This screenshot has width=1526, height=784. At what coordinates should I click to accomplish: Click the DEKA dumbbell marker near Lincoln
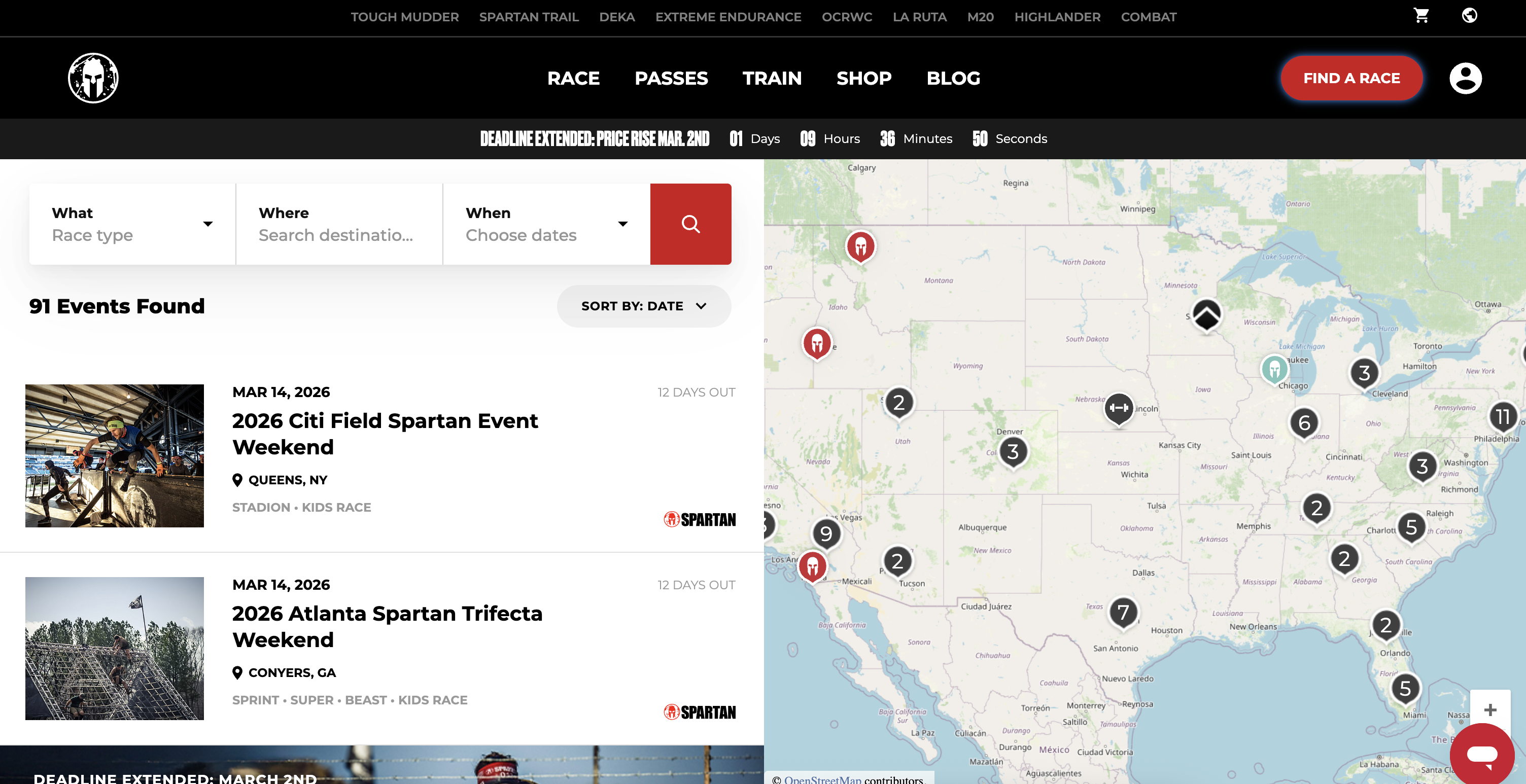tap(1119, 408)
